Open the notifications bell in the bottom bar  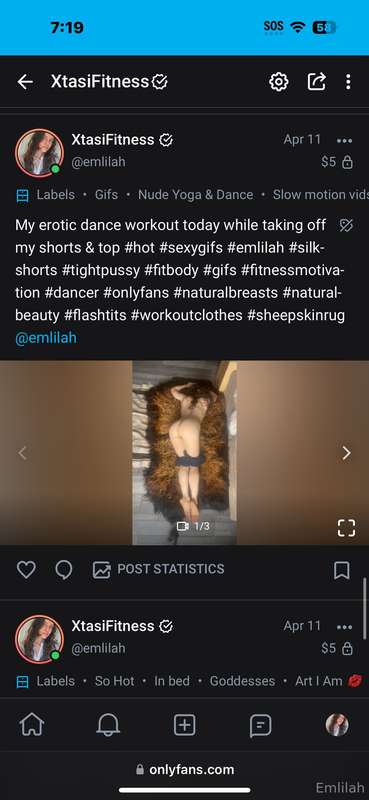(x=108, y=724)
